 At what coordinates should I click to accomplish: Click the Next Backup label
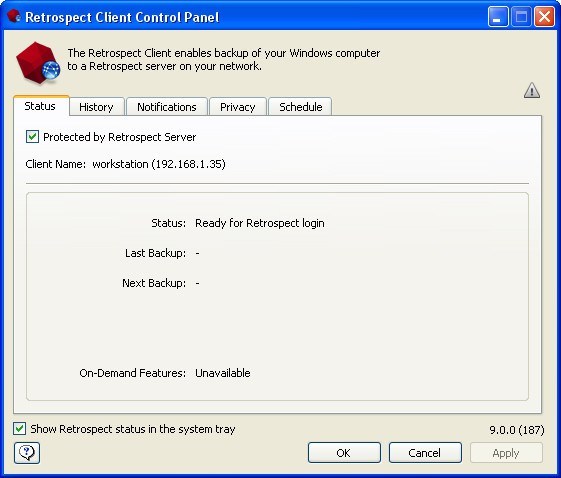pyautogui.click(x=154, y=283)
